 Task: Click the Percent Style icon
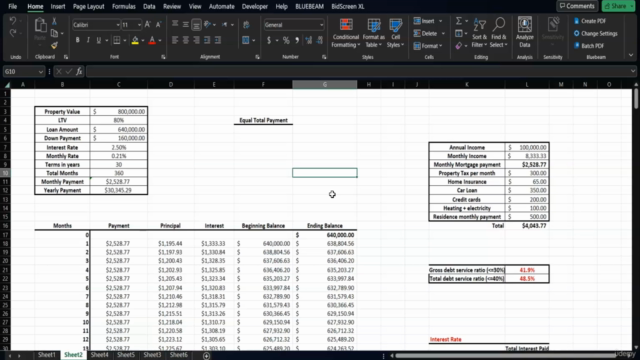tap(286, 40)
